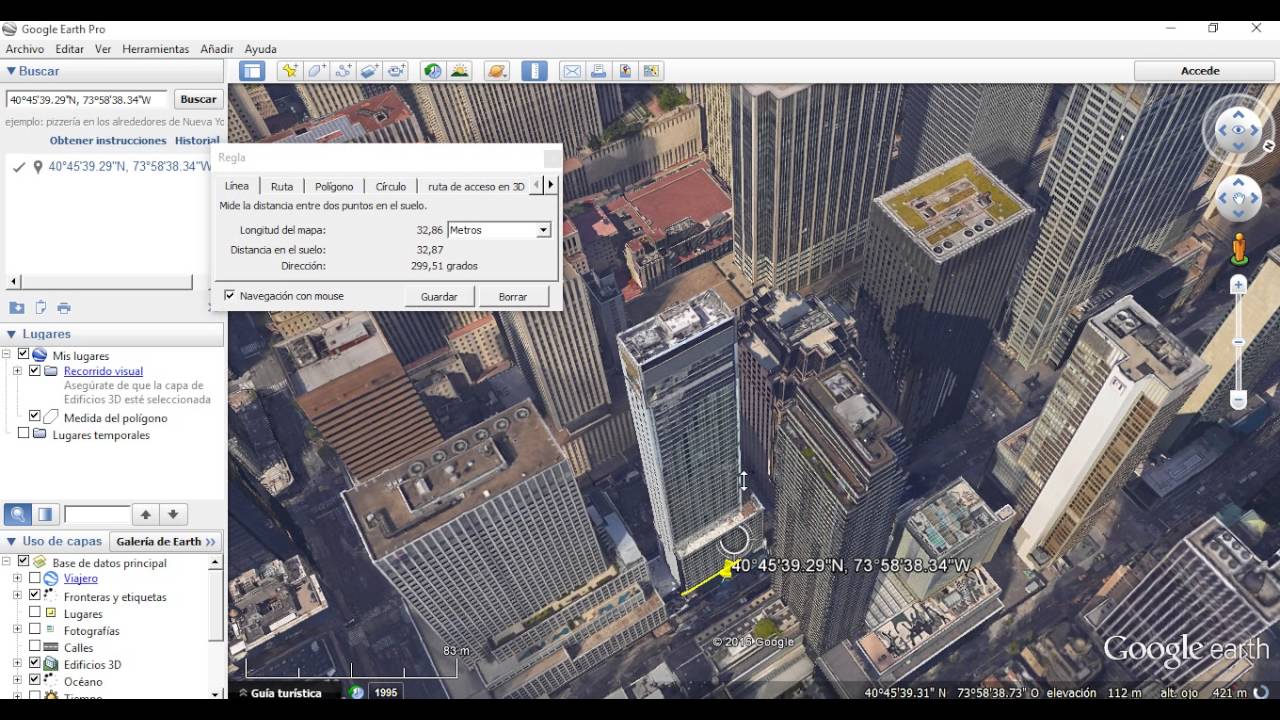The width and height of the screenshot is (1280, 720).
Task: Toggle sunlight across the landscape icon
Action: (x=460, y=71)
